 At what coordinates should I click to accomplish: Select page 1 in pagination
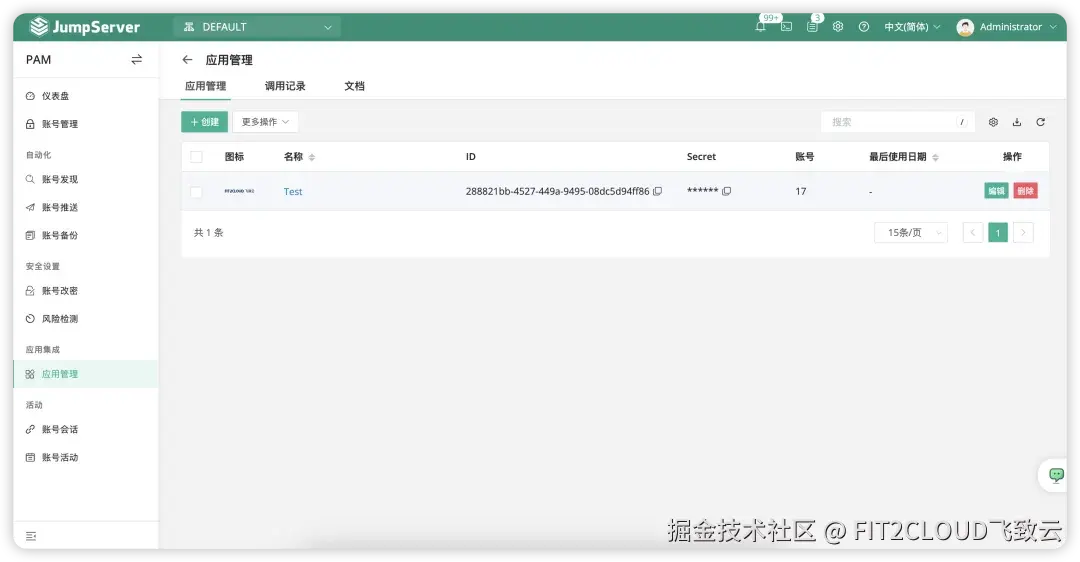(x=998, y=233)
